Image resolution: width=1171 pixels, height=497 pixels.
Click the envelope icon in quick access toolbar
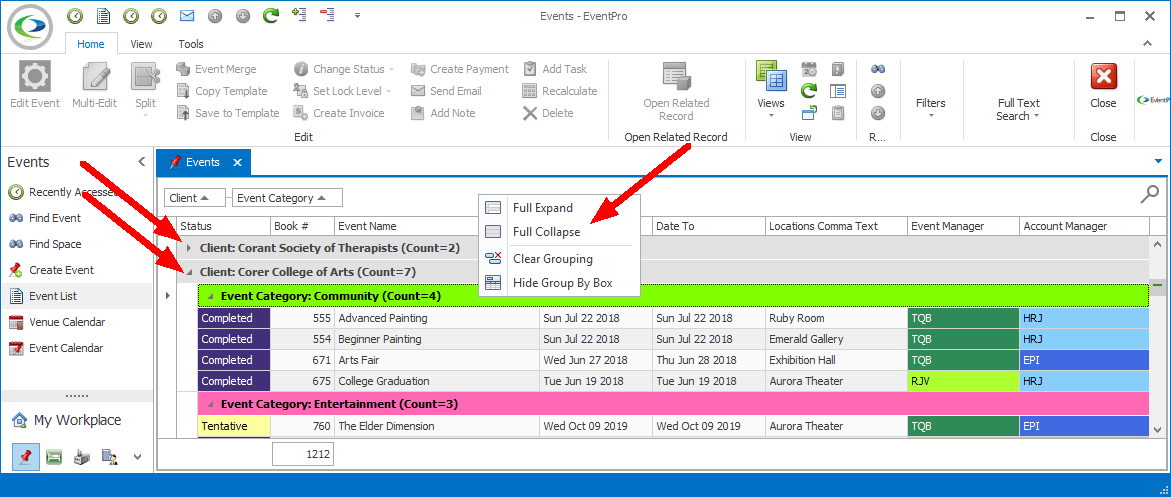(187, 15)
